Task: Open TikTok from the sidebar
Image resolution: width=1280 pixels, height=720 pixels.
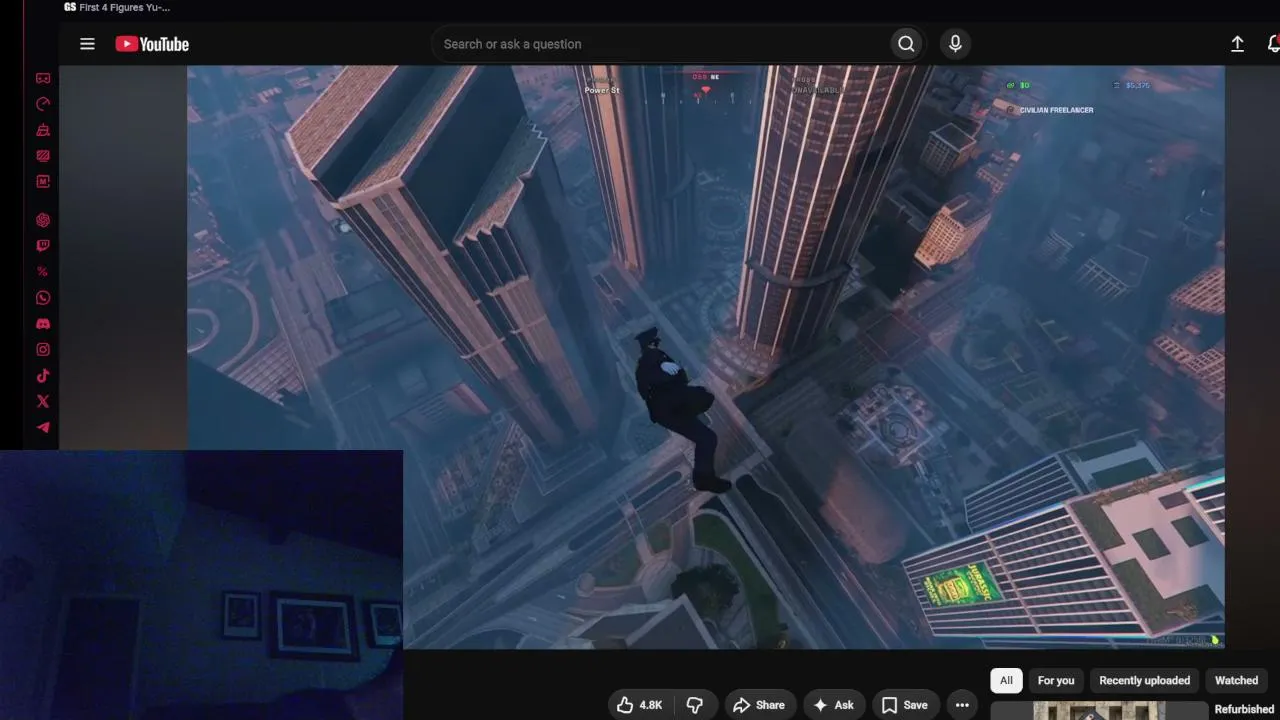Action: [43, 376]
